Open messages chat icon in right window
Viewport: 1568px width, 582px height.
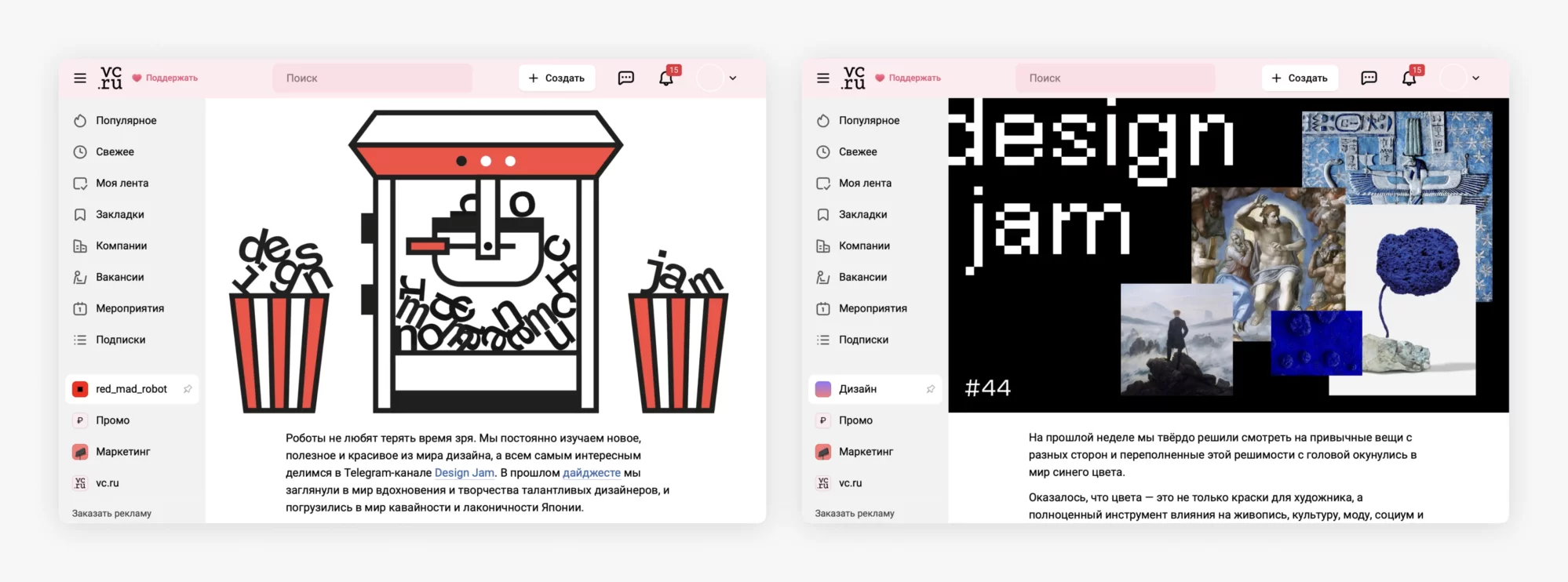pyautogui.click(x=1369, y=78)
